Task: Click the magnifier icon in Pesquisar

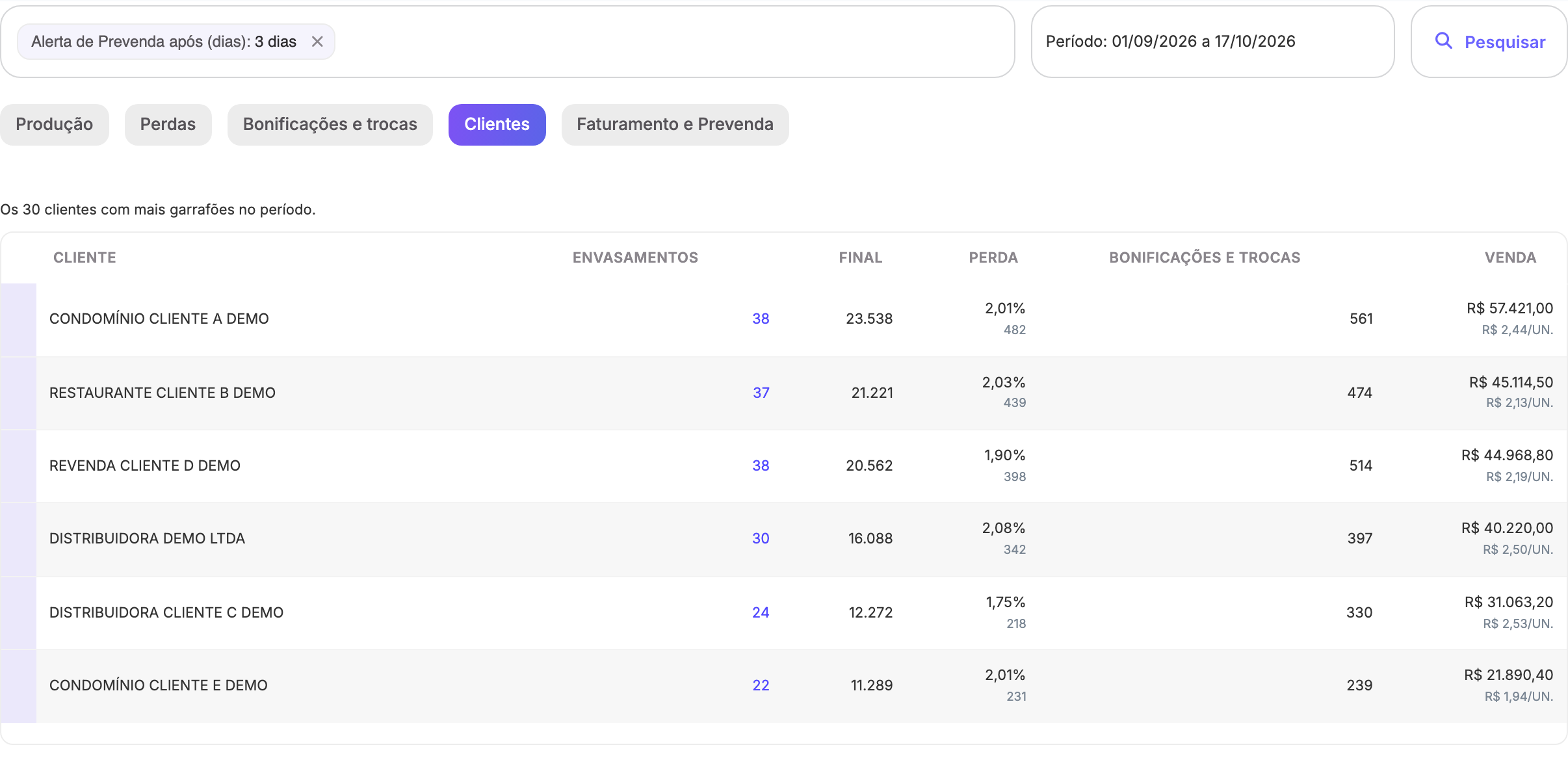Action: (1443, 41)
